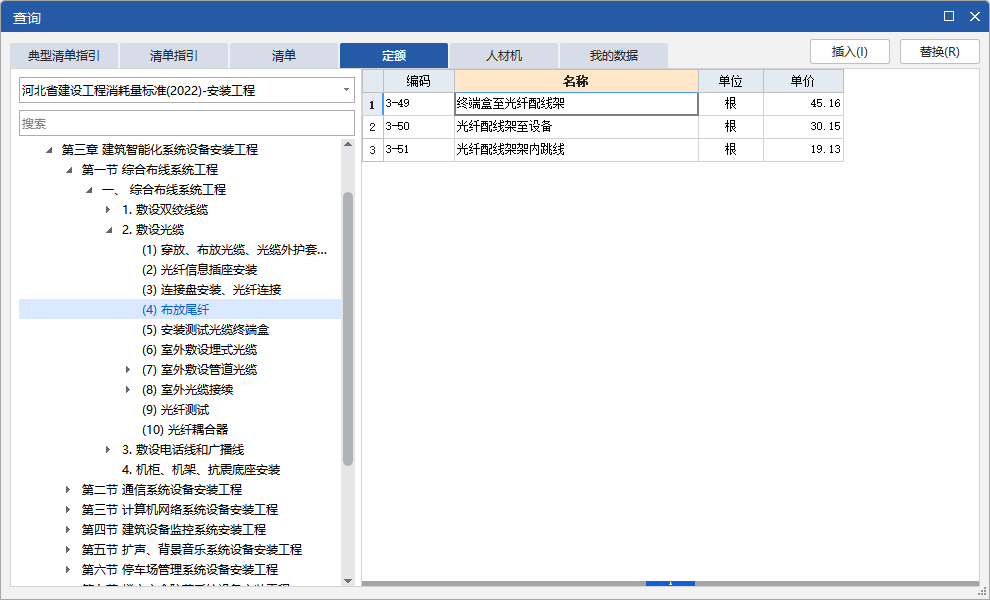
Task: Select (5) 安装测试光缆终端盒 item
Action: coord(205,330)
